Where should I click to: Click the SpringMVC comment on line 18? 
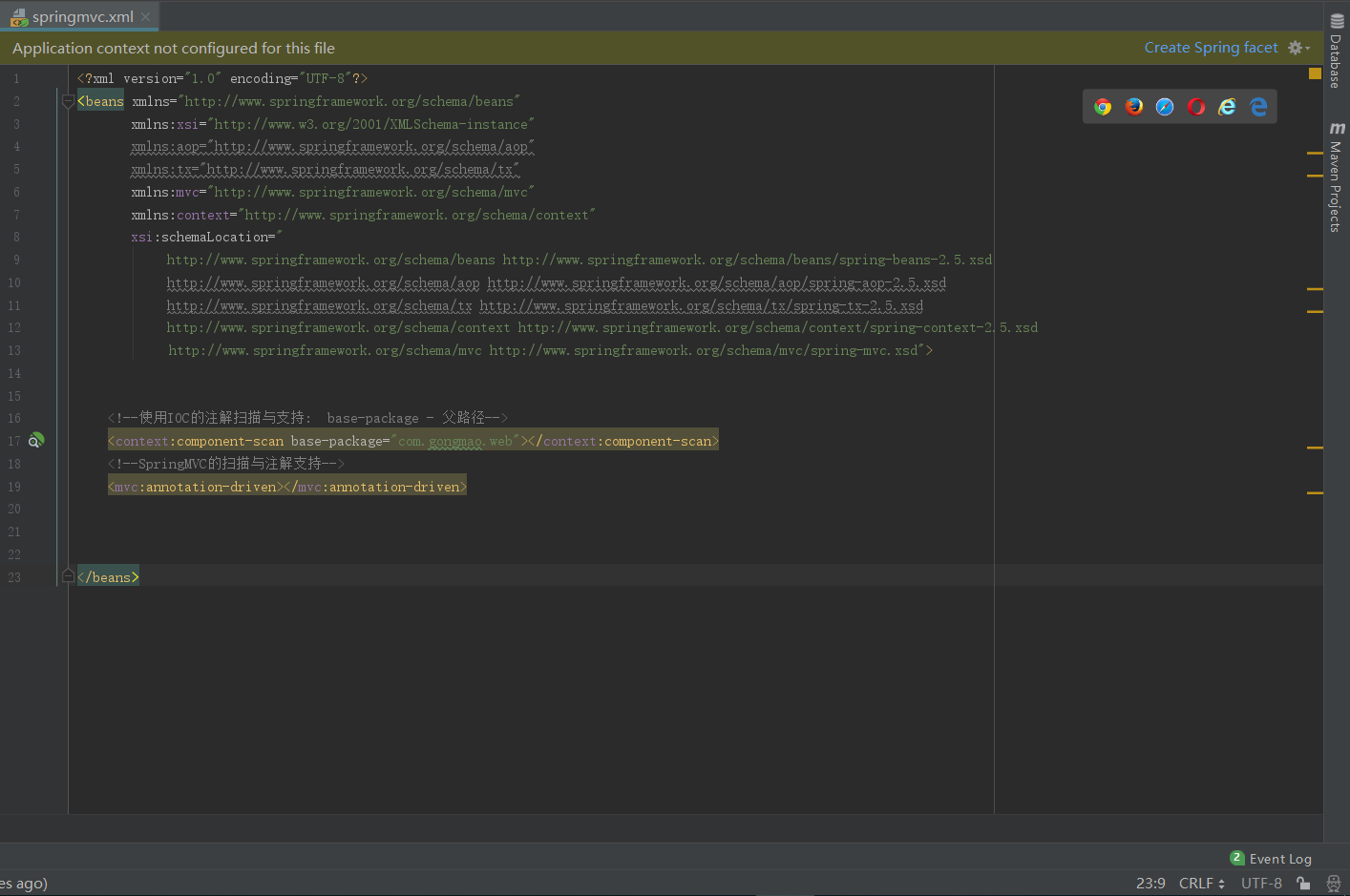[226, 464]
